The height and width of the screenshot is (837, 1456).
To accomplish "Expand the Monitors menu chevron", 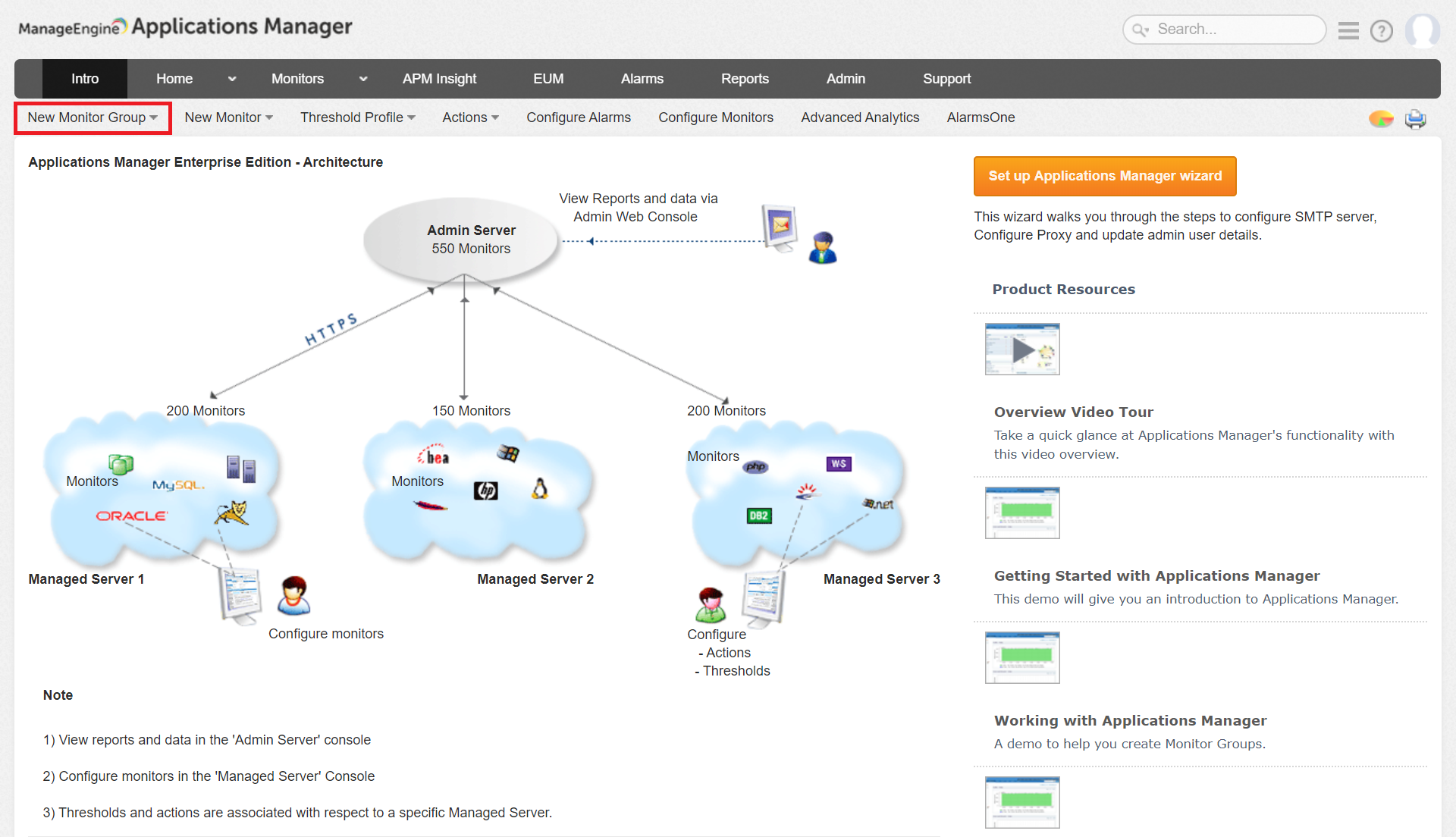I will pos(363,79).
